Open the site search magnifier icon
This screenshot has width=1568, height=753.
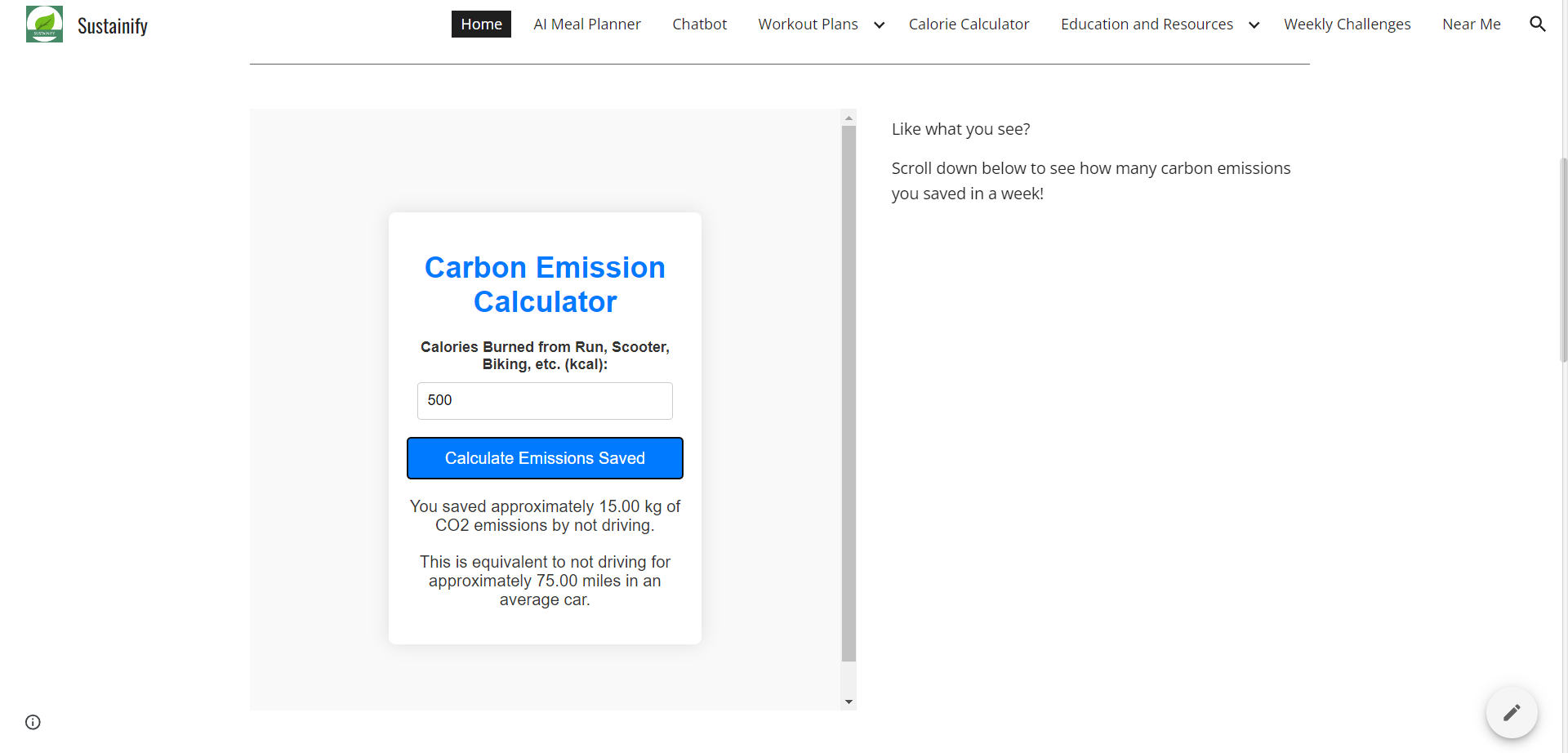[1537, 25]
